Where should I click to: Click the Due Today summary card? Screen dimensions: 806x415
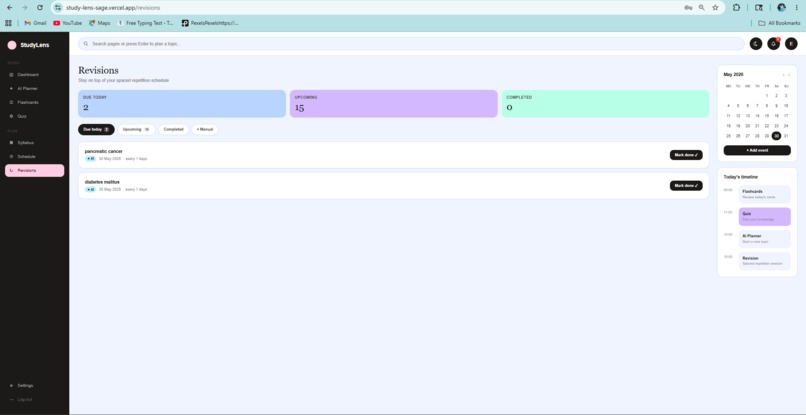click(182, 103)
